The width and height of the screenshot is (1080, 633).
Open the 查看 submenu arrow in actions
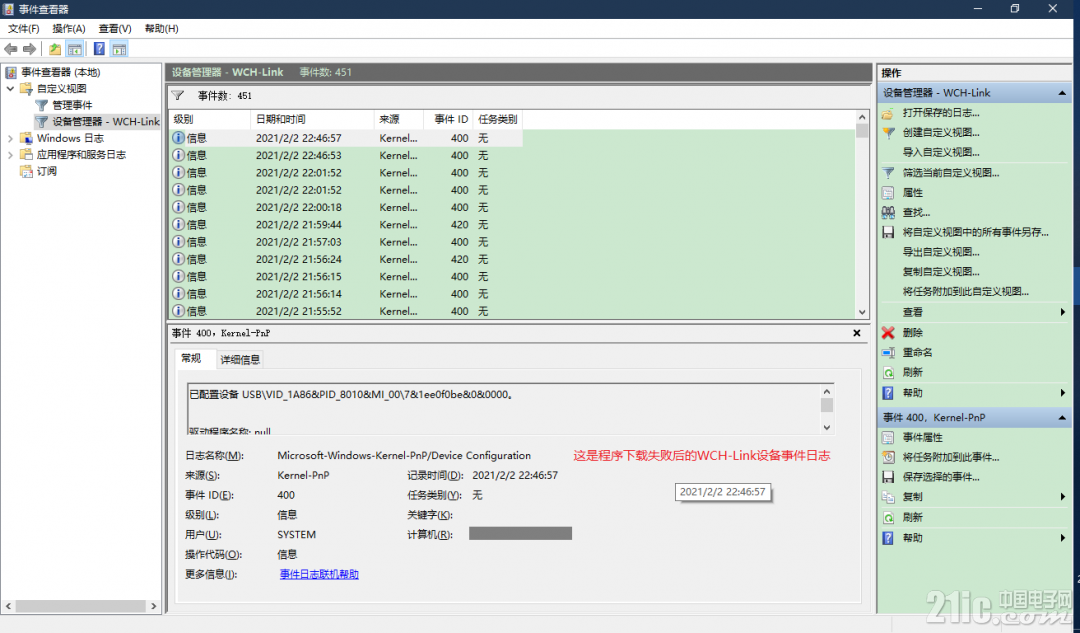tap(1063, 313)
